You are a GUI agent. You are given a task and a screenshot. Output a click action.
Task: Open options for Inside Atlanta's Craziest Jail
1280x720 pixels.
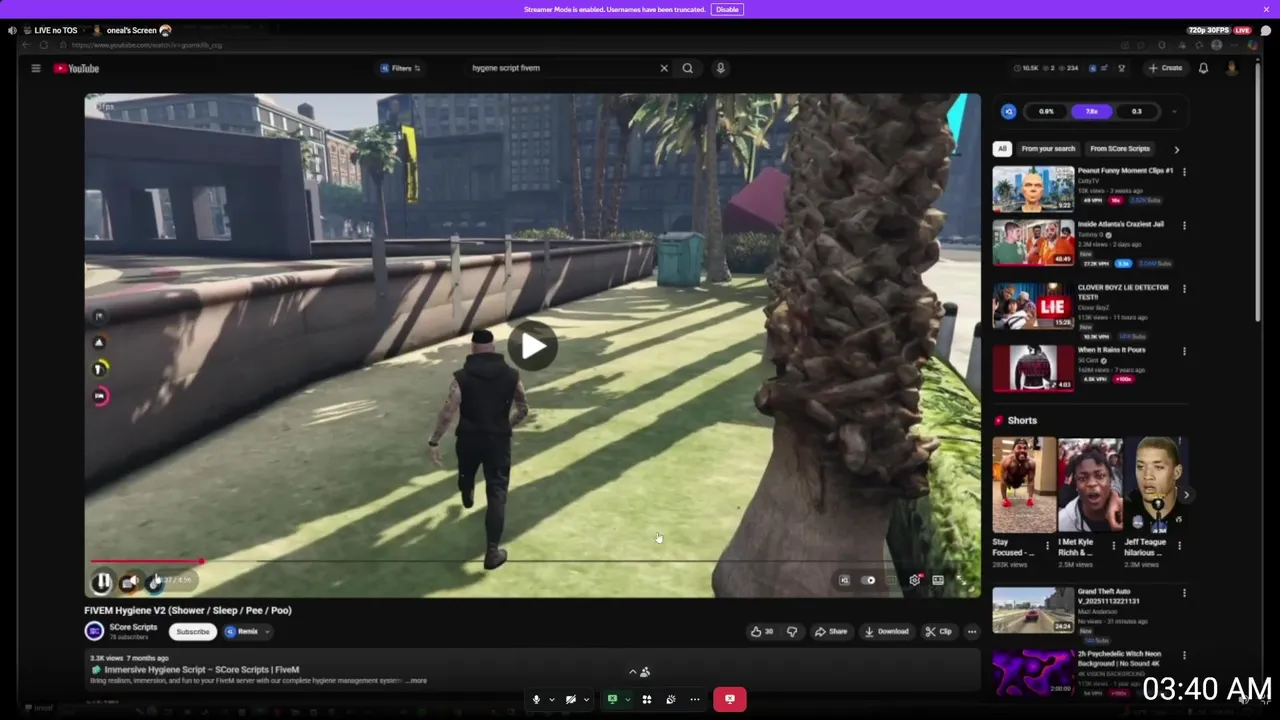1184,226
